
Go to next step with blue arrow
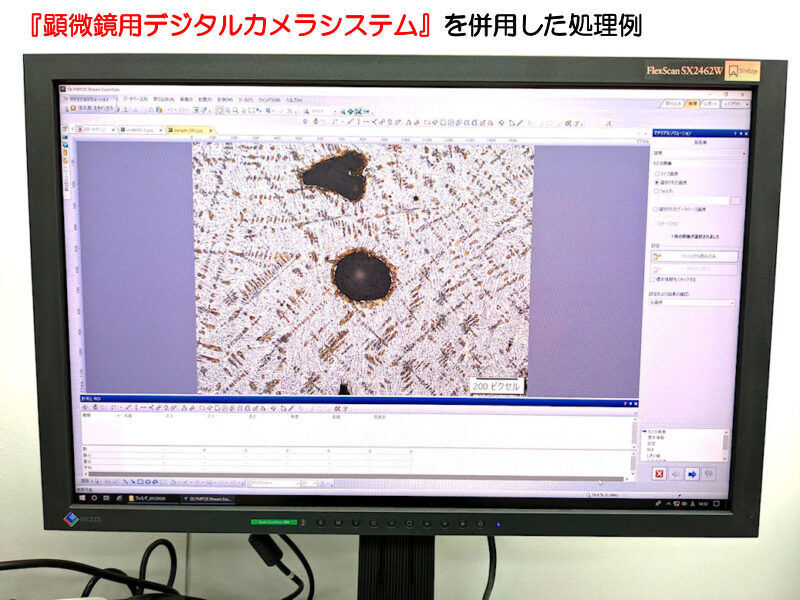pyautogui.click(x=692, y=474)
